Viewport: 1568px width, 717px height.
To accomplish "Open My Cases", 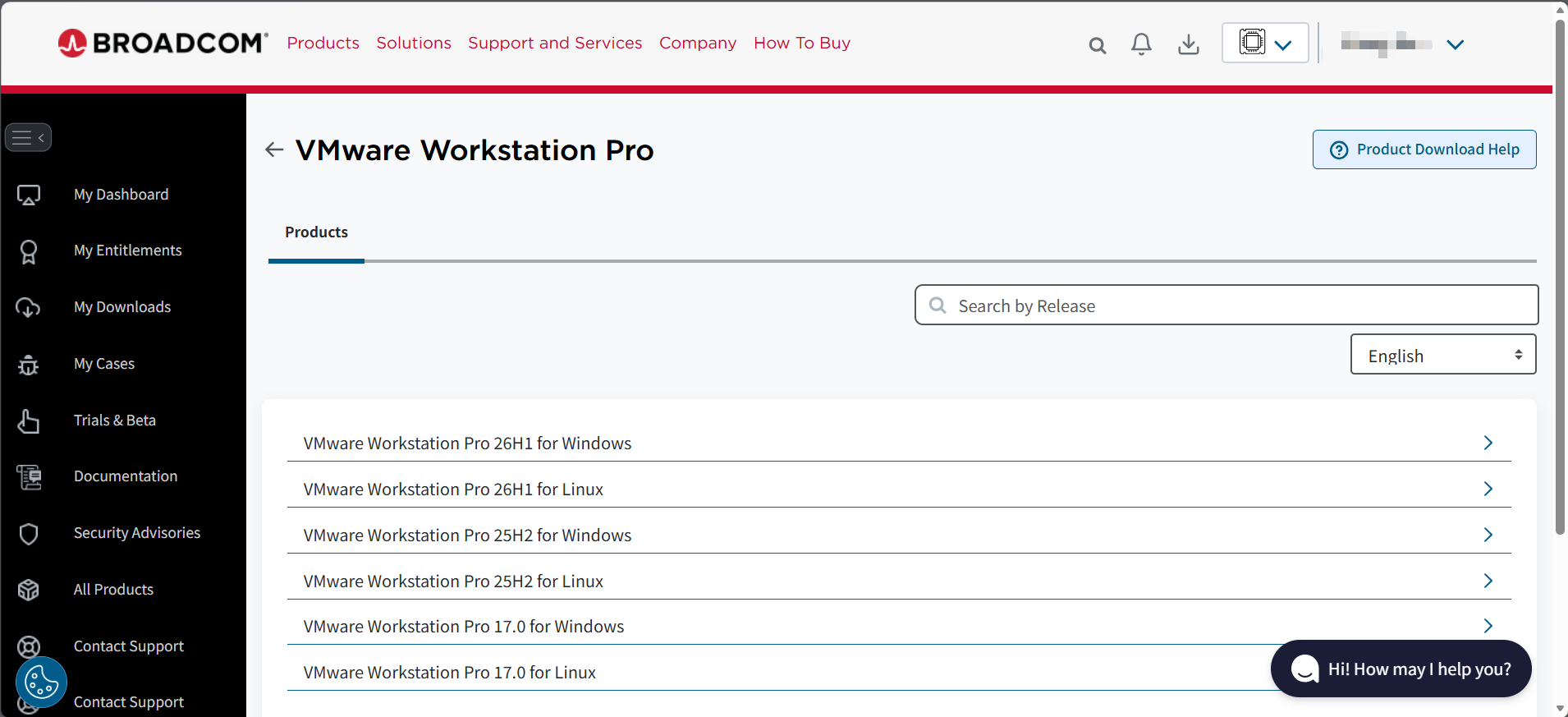I will [104, 364].
